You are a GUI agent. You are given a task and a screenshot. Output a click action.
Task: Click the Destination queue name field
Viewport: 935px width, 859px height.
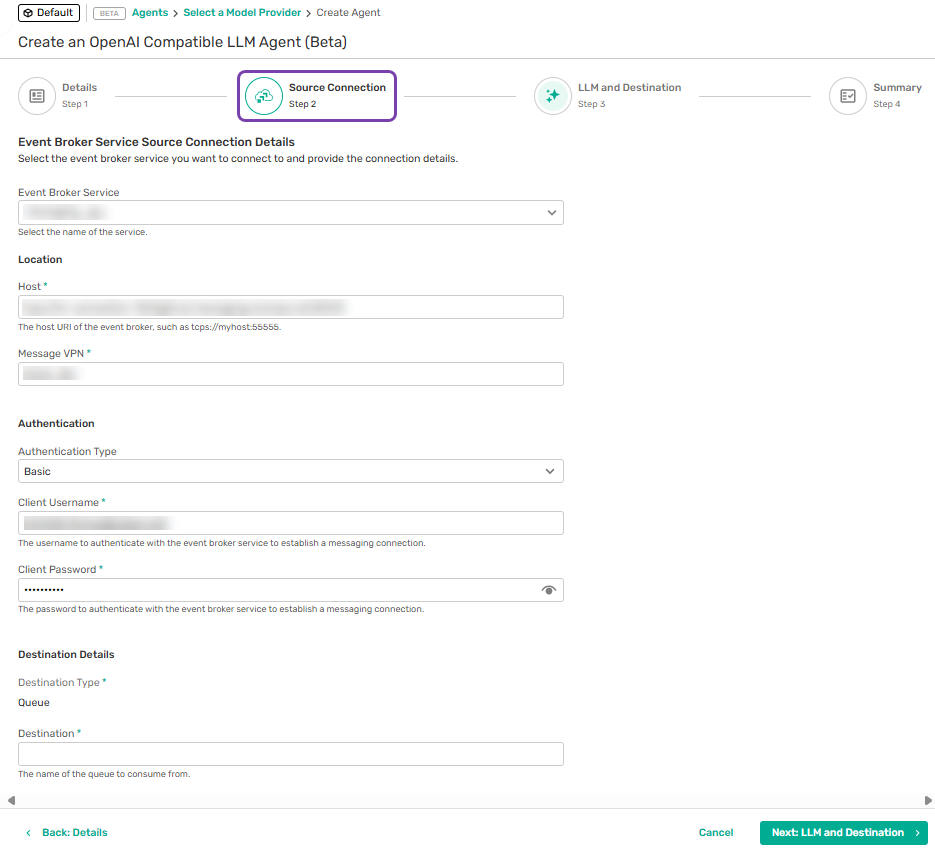[290, 754]
